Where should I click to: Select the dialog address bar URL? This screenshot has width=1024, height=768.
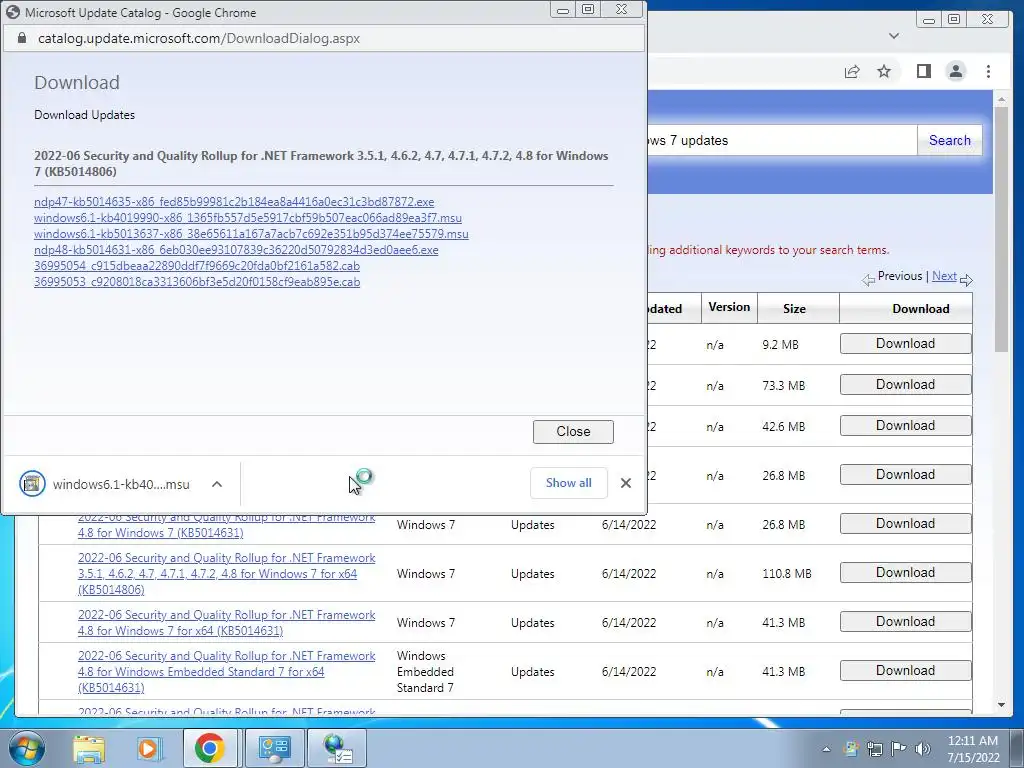click(199, 39)
